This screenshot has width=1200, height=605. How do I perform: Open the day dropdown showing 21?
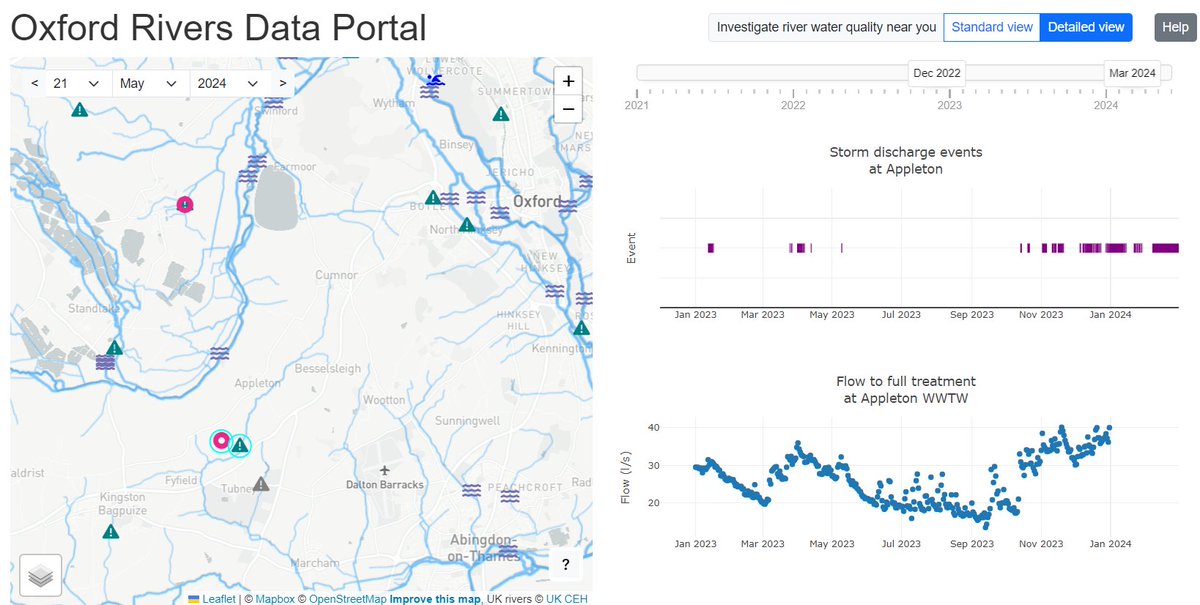pyautogui.click(x=80, y=83)
